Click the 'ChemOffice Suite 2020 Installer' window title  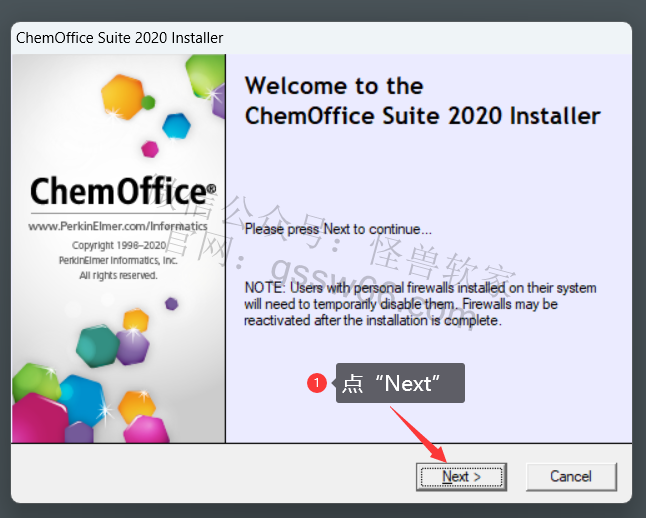point(119,38)
